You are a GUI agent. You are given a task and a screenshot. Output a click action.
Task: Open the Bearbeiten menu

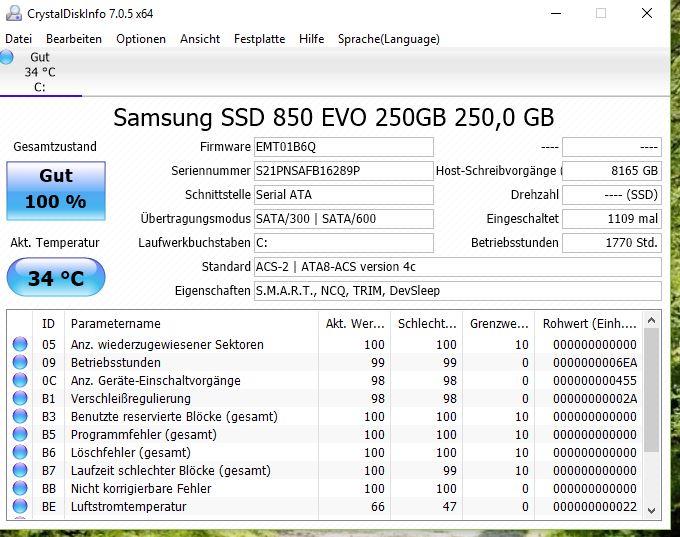74,39
